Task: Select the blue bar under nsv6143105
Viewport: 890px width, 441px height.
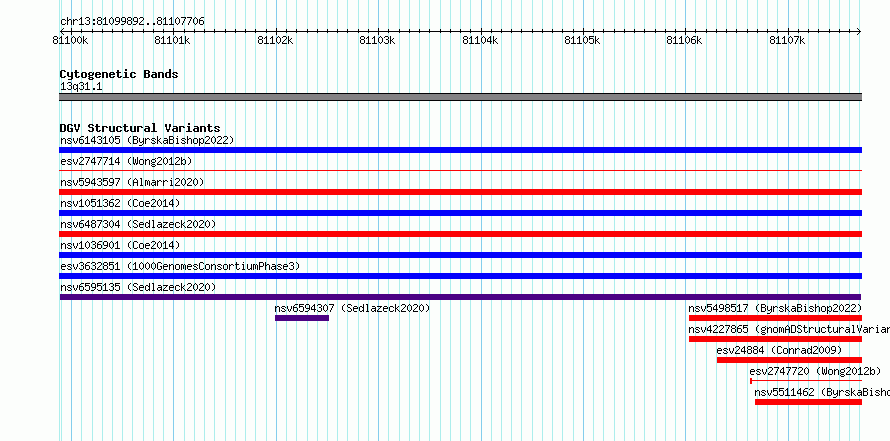Action: 460,150
